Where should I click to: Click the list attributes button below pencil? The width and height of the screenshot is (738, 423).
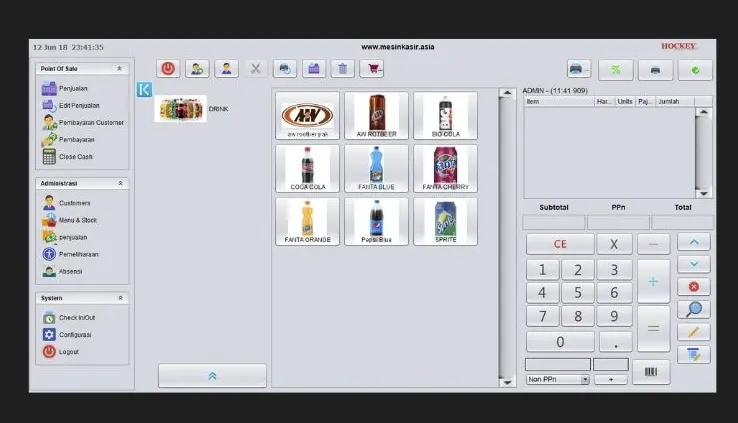point(694,355)
